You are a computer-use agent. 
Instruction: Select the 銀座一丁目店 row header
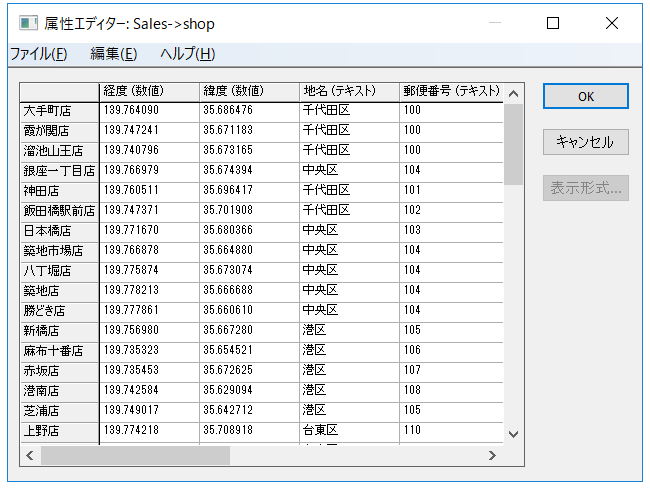point(59,172)
